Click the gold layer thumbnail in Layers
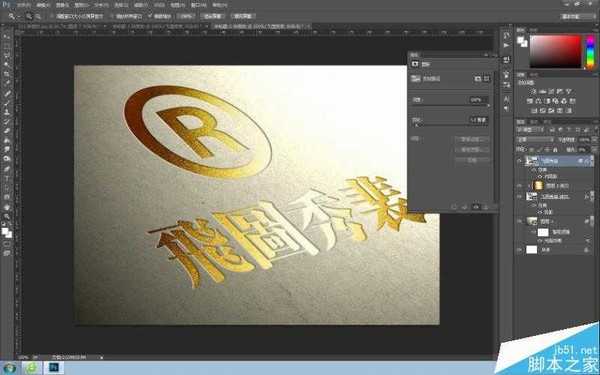Image resolution: width=600 pixels, height=375 pixels. pyautogui.click(x=538, y=186)
